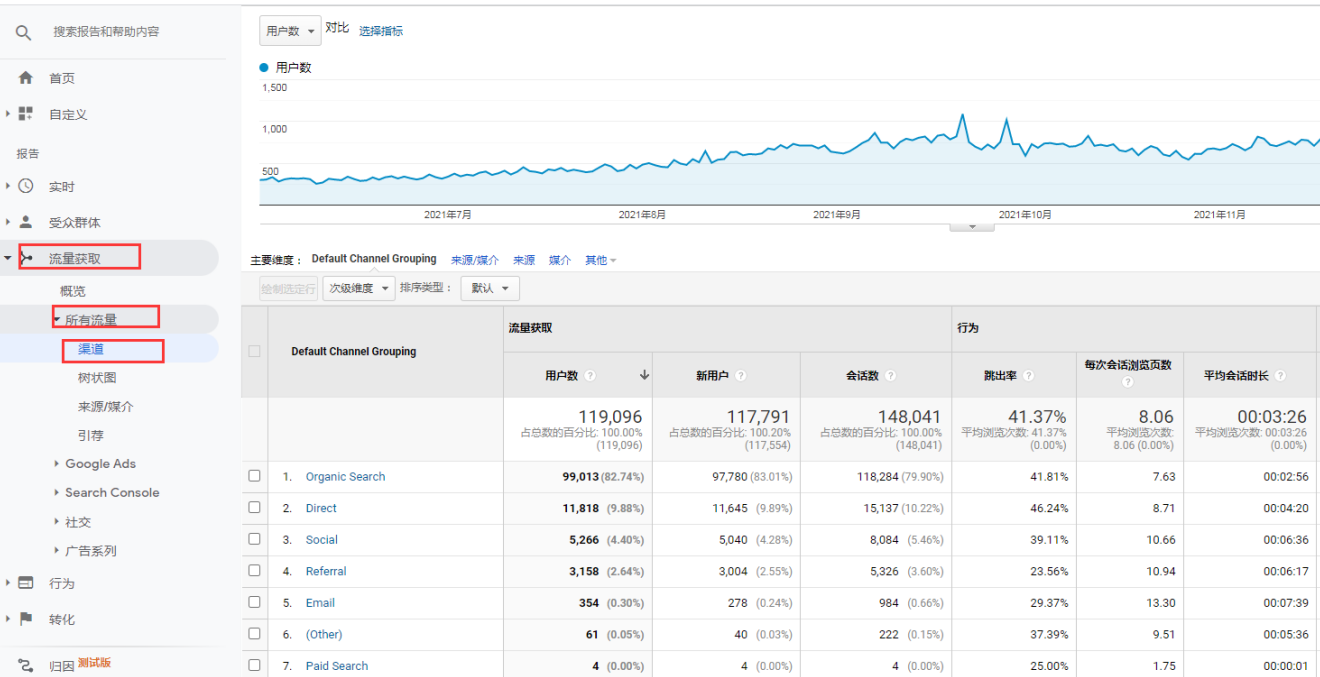Click the 行为 behavior icon in sidebar
Viewport: 1320px width, 677px height.
26,583
